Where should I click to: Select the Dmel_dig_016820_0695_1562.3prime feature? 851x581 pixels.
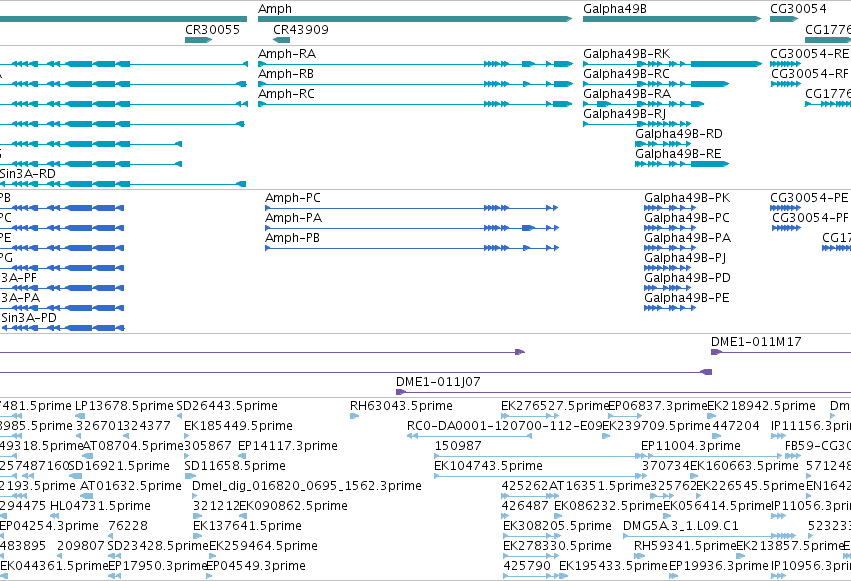pyautogui.click(x=196, y=496)
